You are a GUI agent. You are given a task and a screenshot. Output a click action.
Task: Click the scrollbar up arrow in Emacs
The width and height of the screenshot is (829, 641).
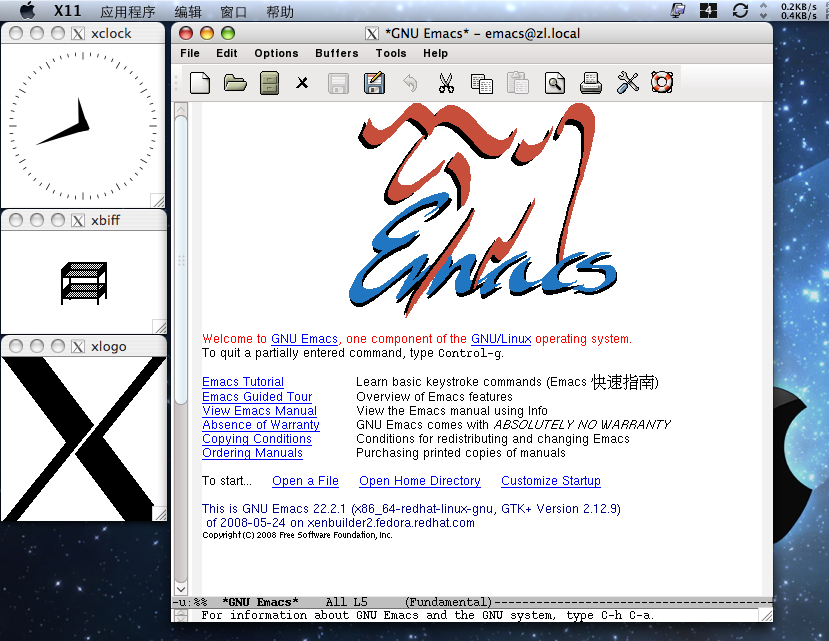(x=181, y=109)
